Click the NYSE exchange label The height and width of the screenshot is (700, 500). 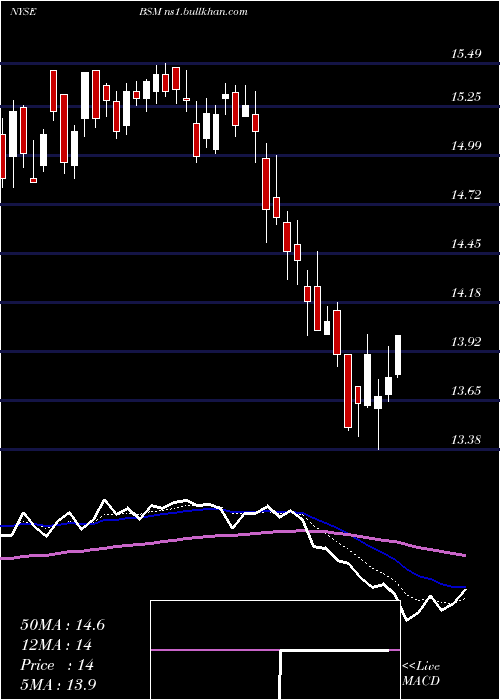click(22, 12)
